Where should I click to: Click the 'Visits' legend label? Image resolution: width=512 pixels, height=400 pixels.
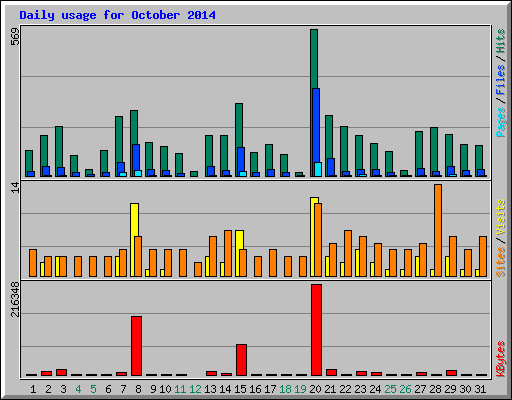pos(500,218)
